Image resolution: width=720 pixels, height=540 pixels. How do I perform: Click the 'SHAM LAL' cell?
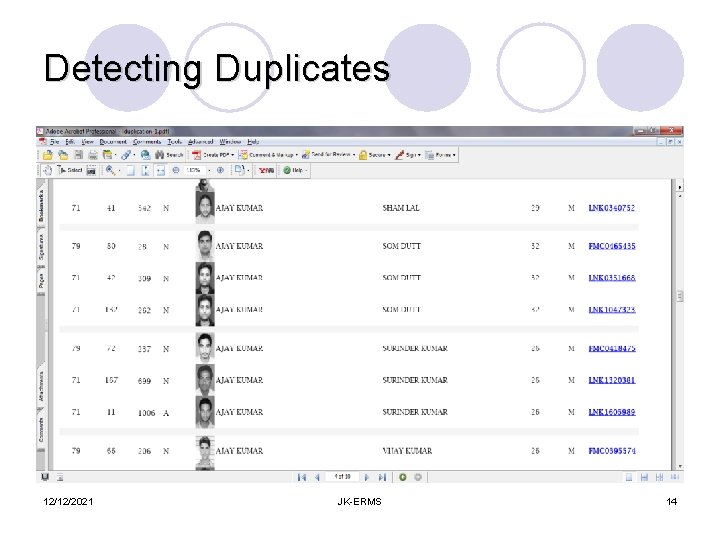tap(401, 208)
